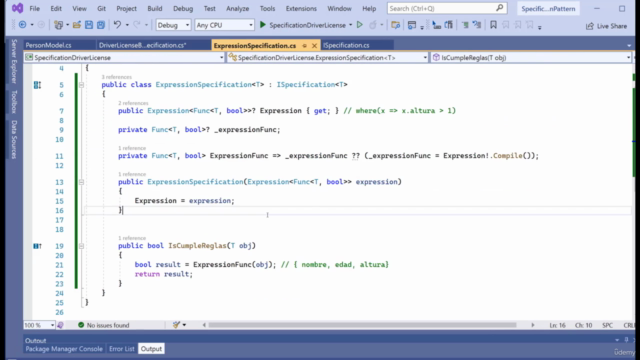
Task: Open the Build menu
Action: [155, 8]
